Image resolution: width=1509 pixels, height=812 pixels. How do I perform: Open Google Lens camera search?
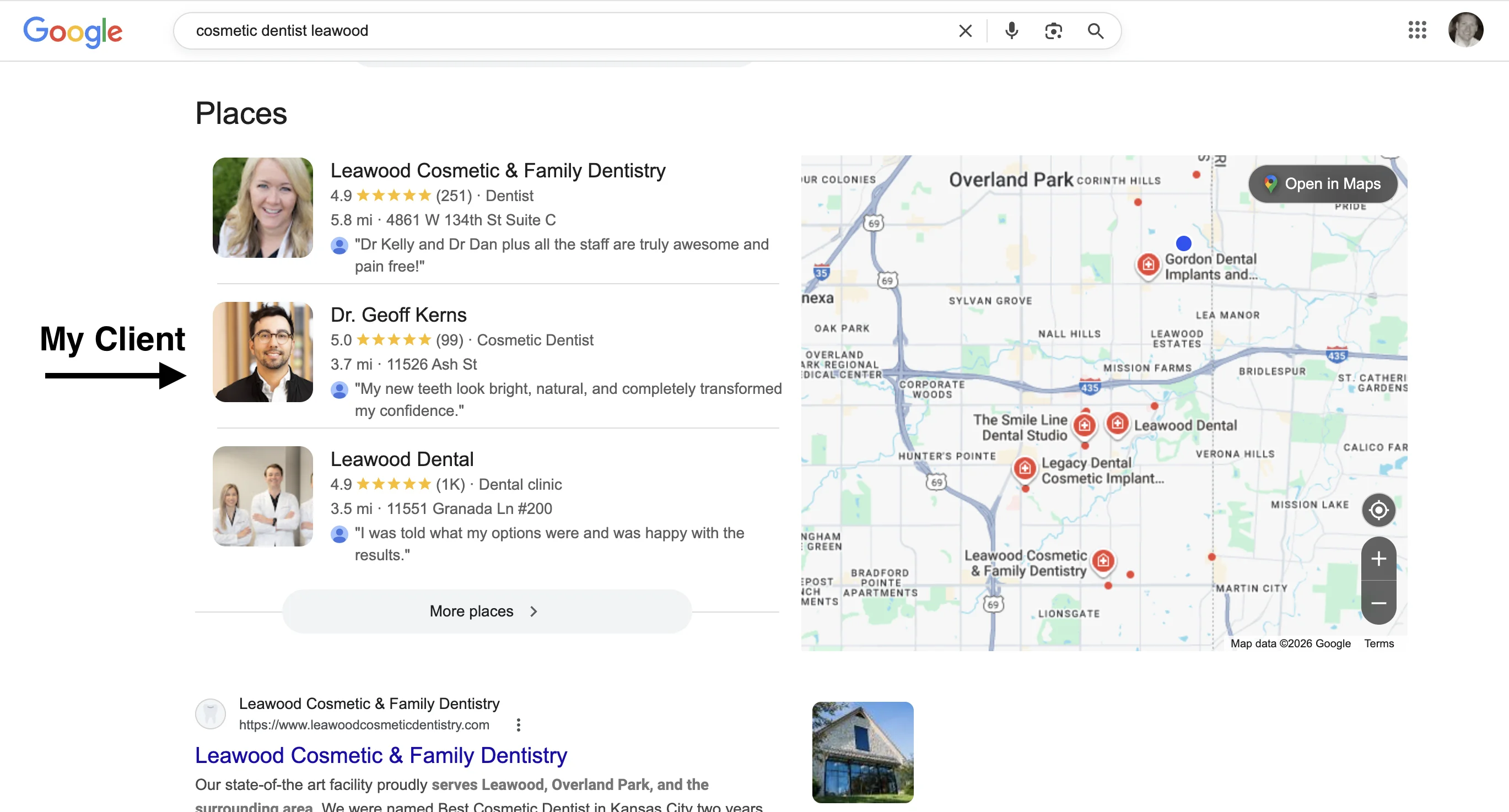point(1053,30)
